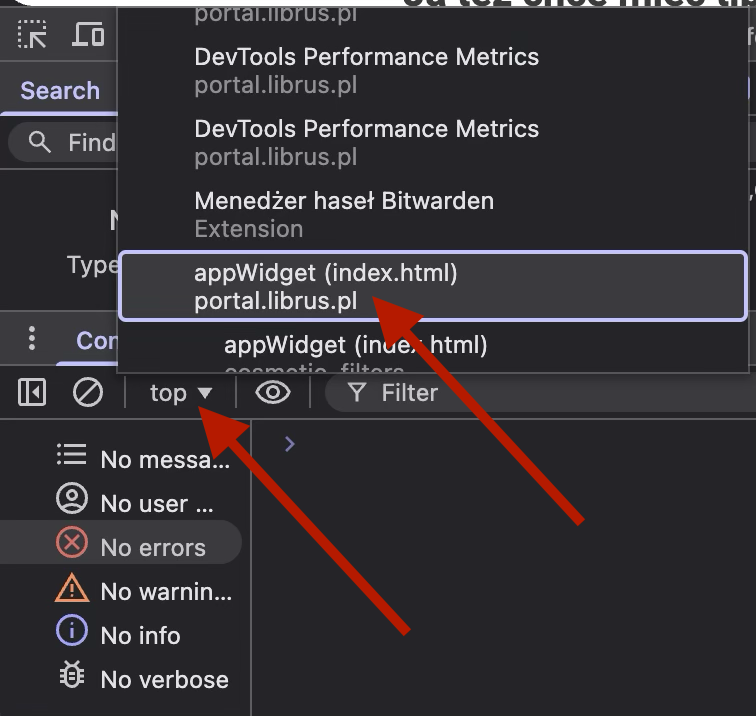Open the top JavaScript context dropdown
The width and height of the screenshot is (756, 716).
coord(180,393)
